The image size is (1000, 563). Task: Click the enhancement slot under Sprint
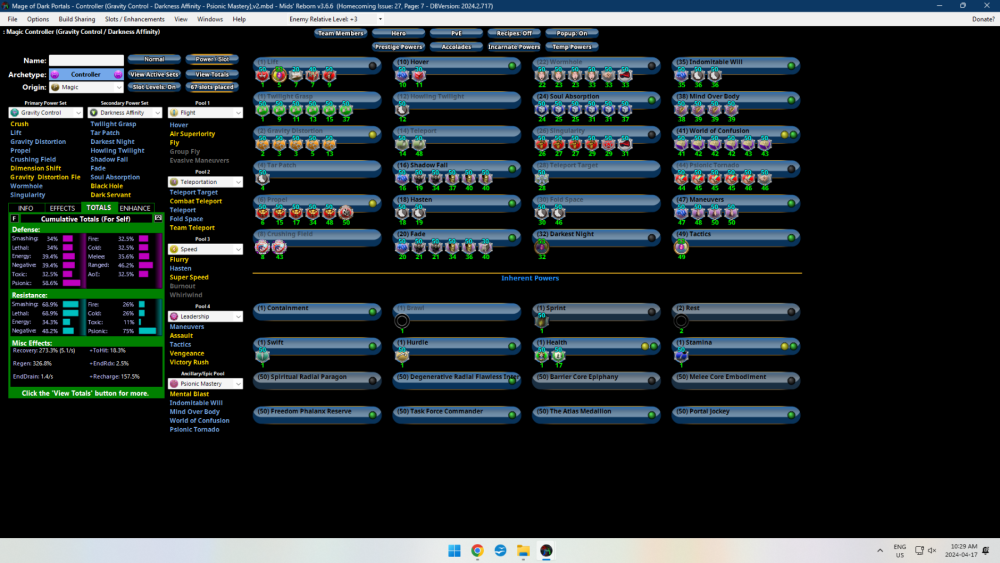click(542, 321)
